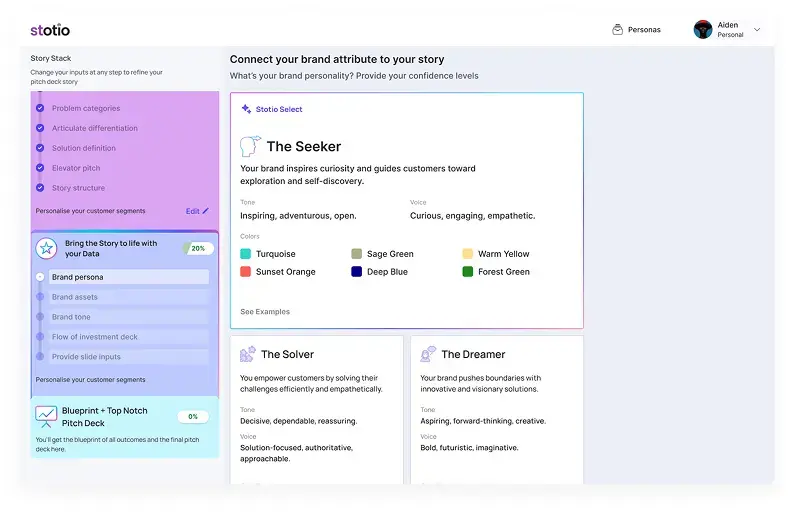This screenshot has width=796, height=512.
Task: Select the Provide slide inputs bullet
Action: coord(40,356)
